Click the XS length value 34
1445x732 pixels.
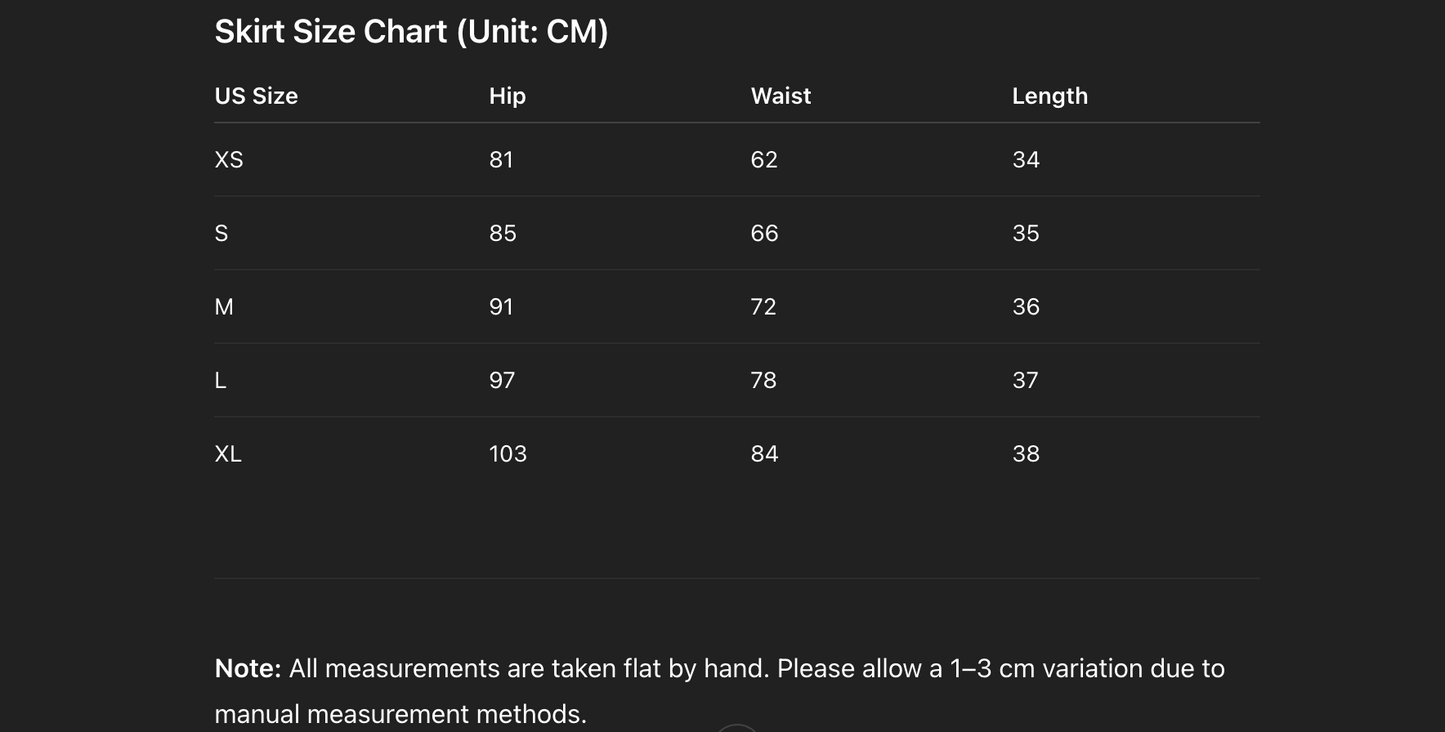pyautogui.click(x=1026, y=160)
